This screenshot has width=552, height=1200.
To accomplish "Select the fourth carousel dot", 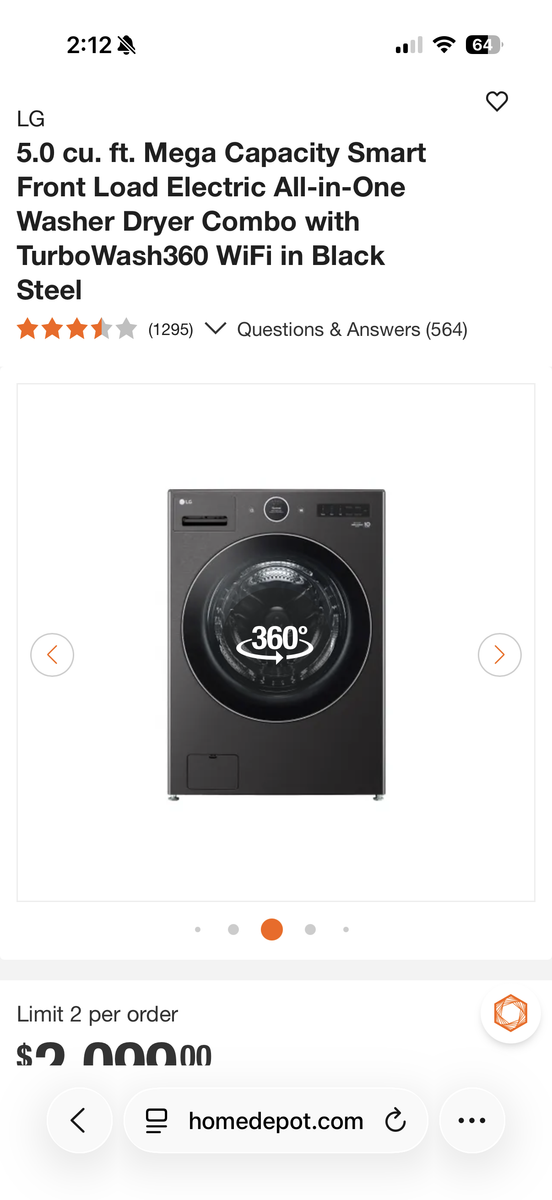I will coord(310,929).
